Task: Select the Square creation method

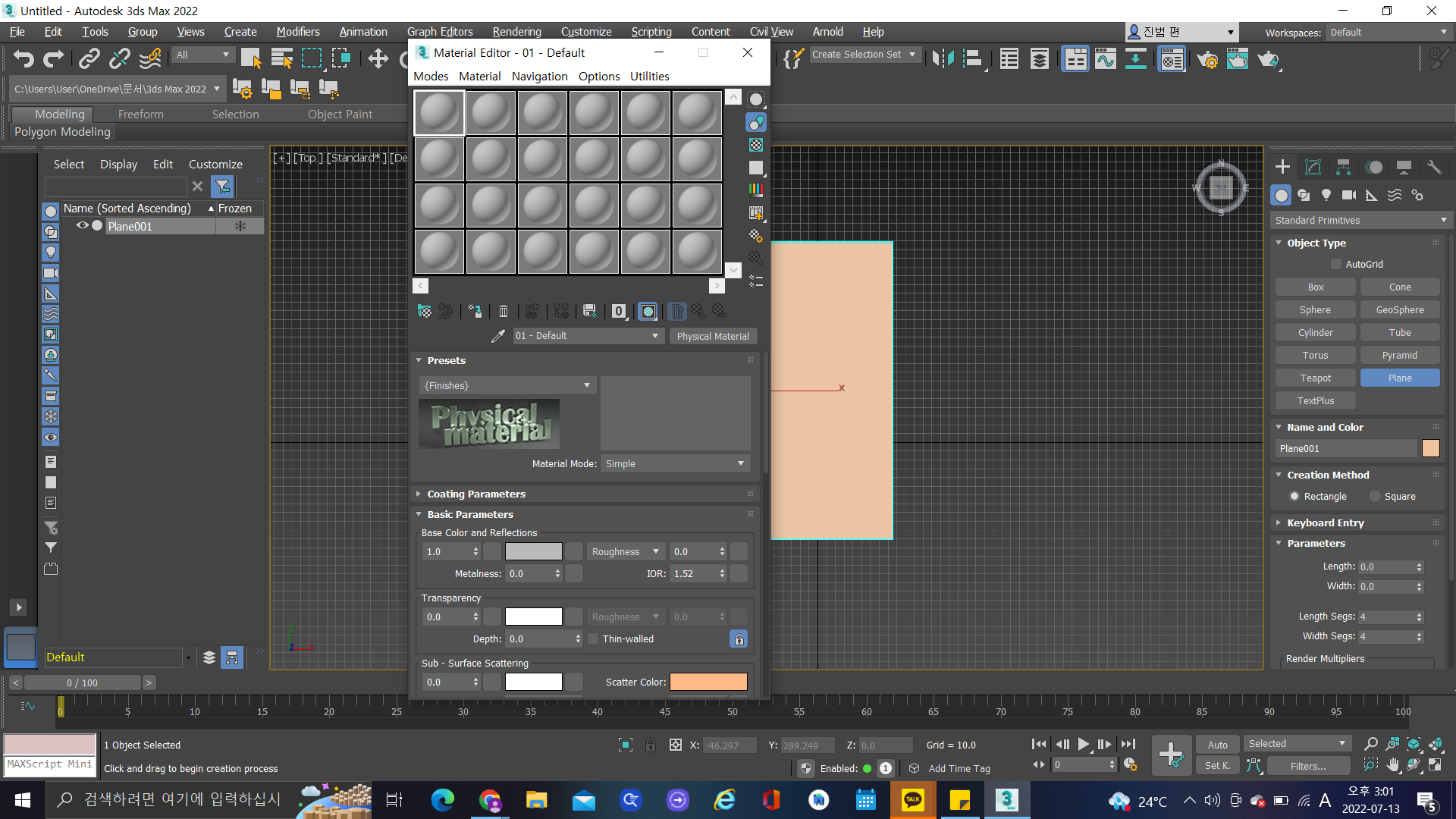Action: tap(1375, 496)
